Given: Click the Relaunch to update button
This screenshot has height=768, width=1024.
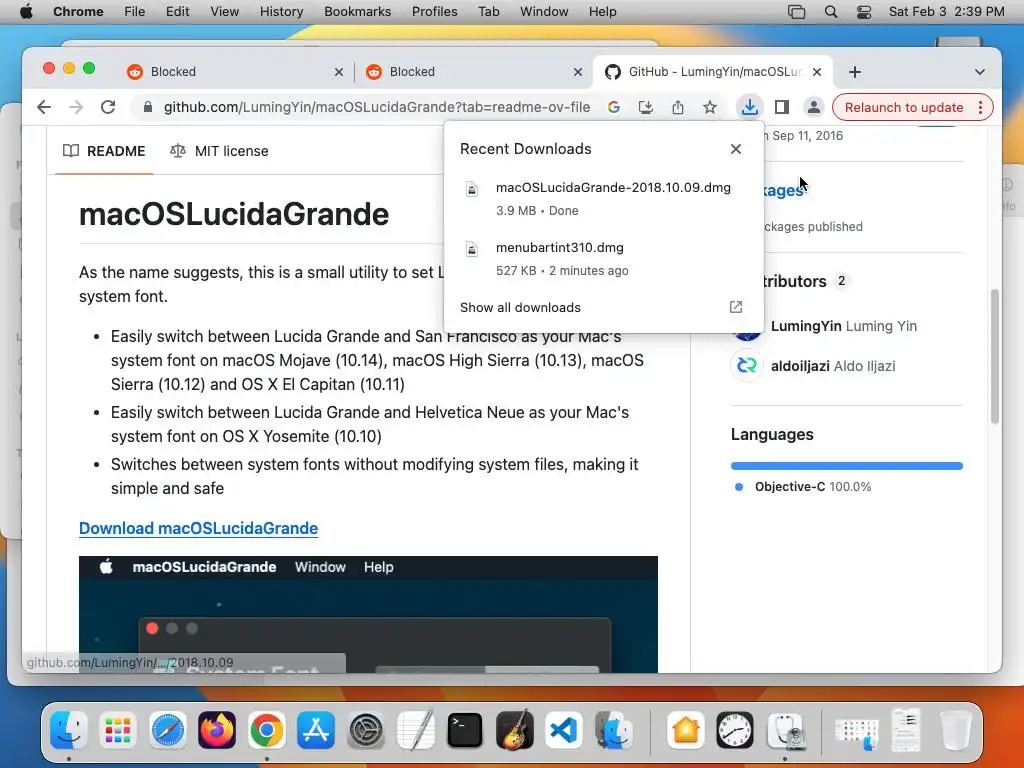Looking at the screenshot, I should pyautogui.click(x=904, y=107).
